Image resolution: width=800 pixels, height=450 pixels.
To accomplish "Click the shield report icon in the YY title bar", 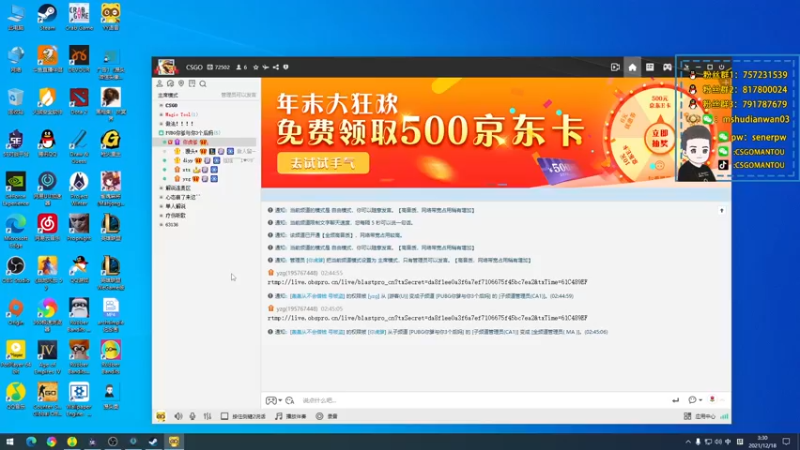I will point(286,67).
